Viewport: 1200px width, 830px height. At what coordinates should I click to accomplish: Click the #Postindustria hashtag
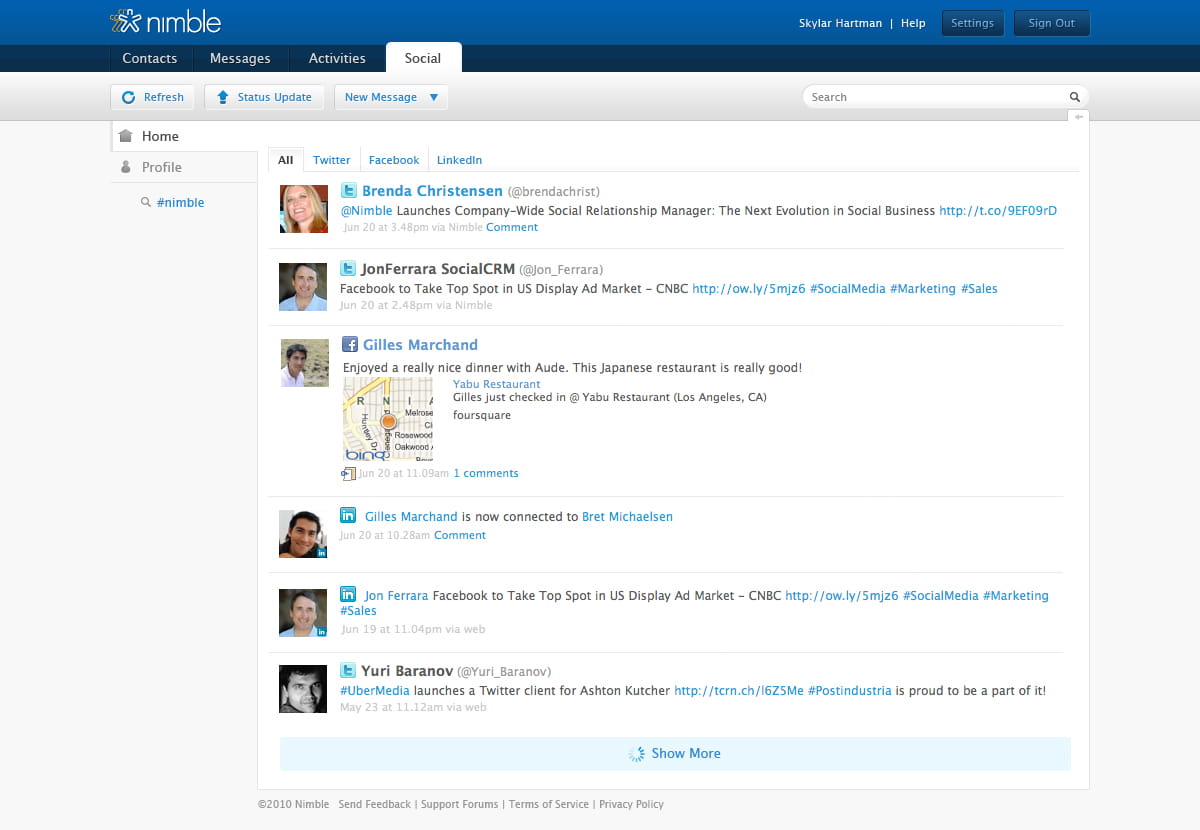click(x=849, y=691)
